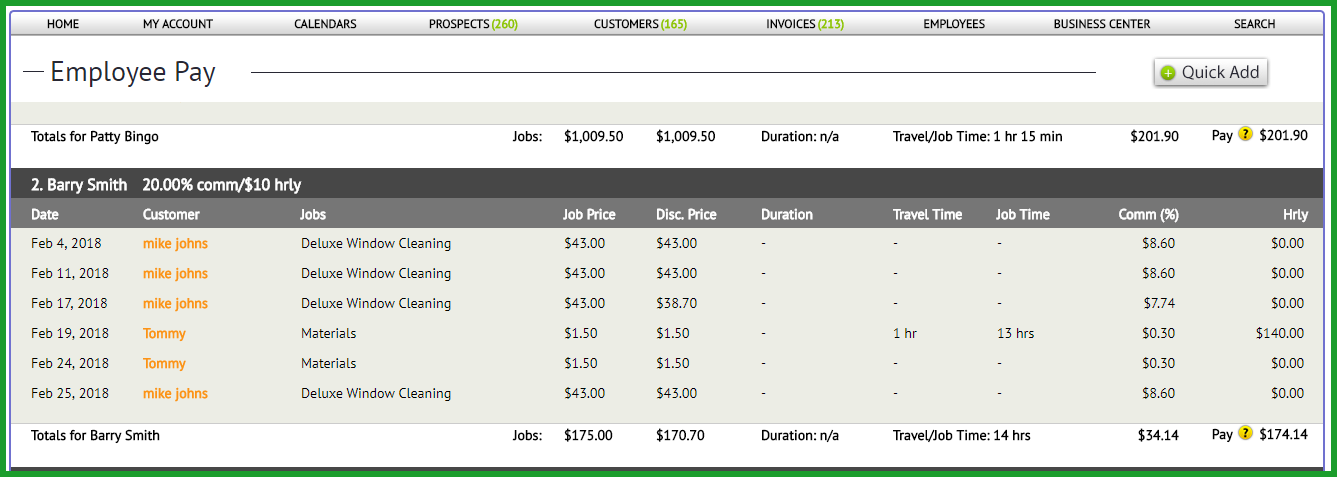
Task: Click the Date column header
Action: click(x=45, y=214)
